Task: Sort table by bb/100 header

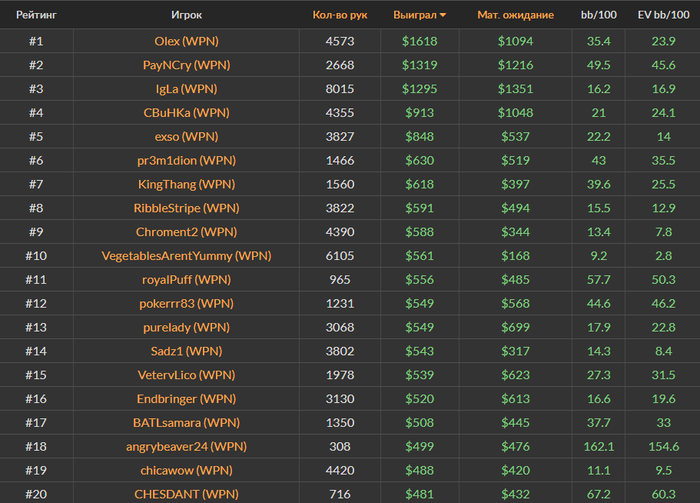Action: (599, 16)
